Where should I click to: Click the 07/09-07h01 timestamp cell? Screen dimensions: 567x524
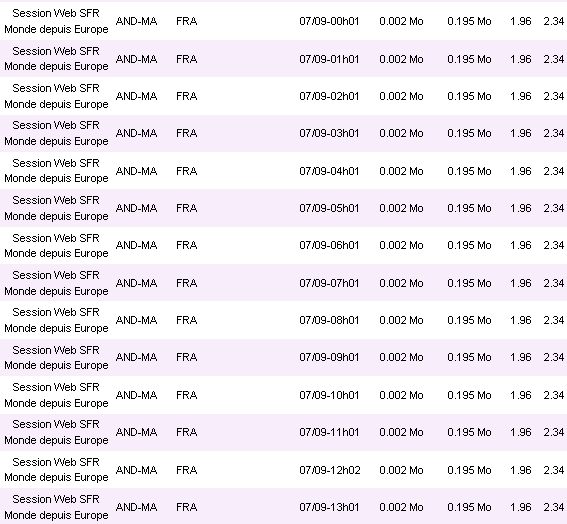click(x=329, y=283)
